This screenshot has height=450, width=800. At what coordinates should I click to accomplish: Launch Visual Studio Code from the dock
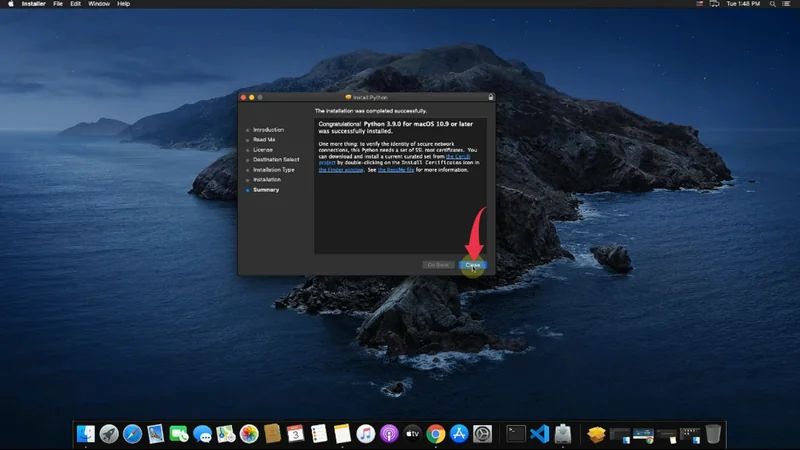click(540, 434)
